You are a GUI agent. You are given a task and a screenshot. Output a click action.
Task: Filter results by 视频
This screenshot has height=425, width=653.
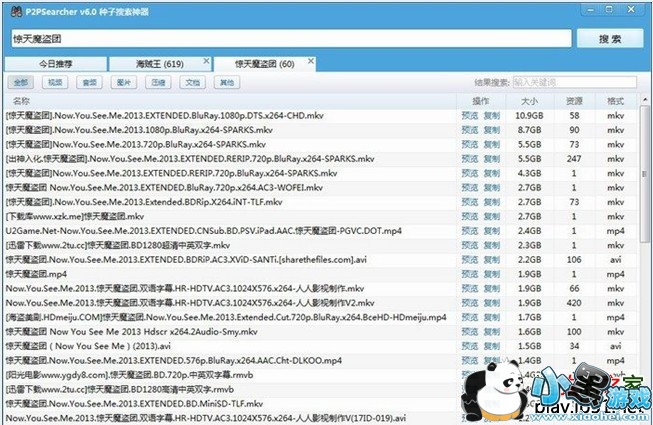[x=55, y=82]
